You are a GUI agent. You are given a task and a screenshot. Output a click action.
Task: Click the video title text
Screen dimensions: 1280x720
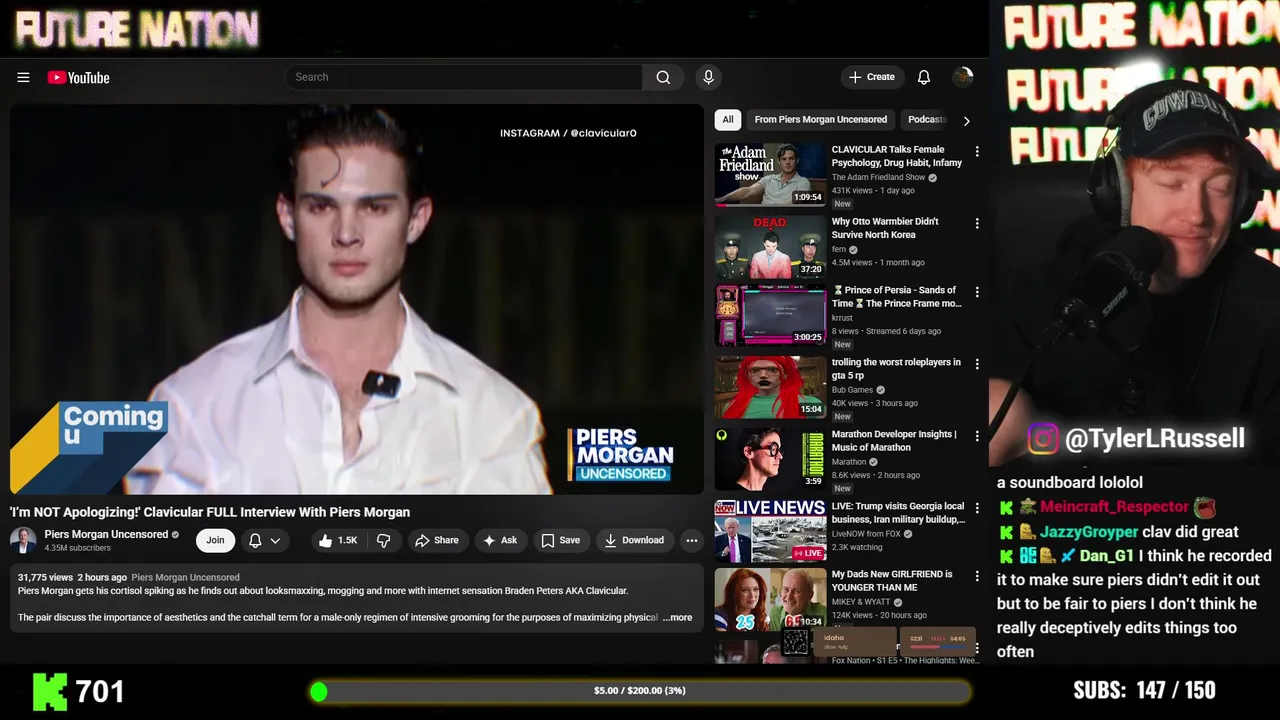tap(210, 512)
